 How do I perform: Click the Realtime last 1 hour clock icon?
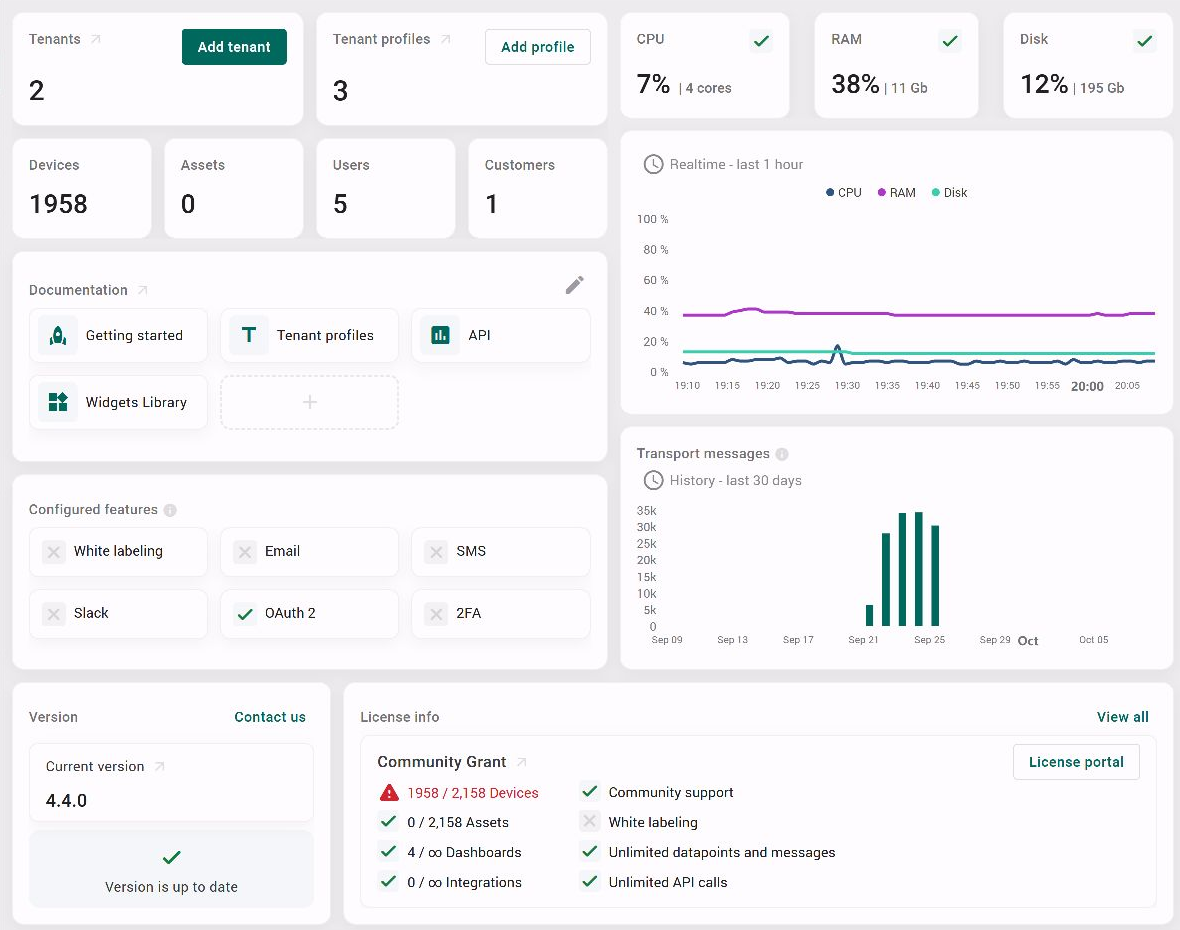pyautogui.click(x=653, y=164)
